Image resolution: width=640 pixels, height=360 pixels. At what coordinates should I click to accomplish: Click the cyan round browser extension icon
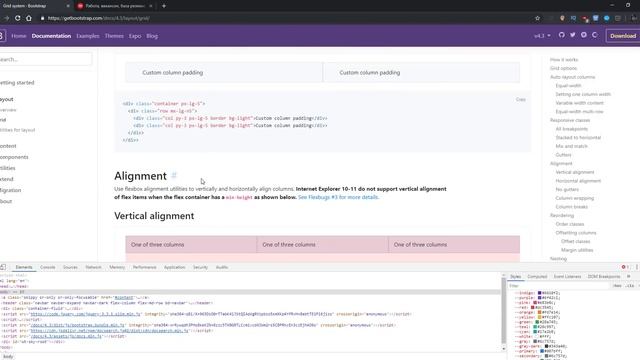607,18
